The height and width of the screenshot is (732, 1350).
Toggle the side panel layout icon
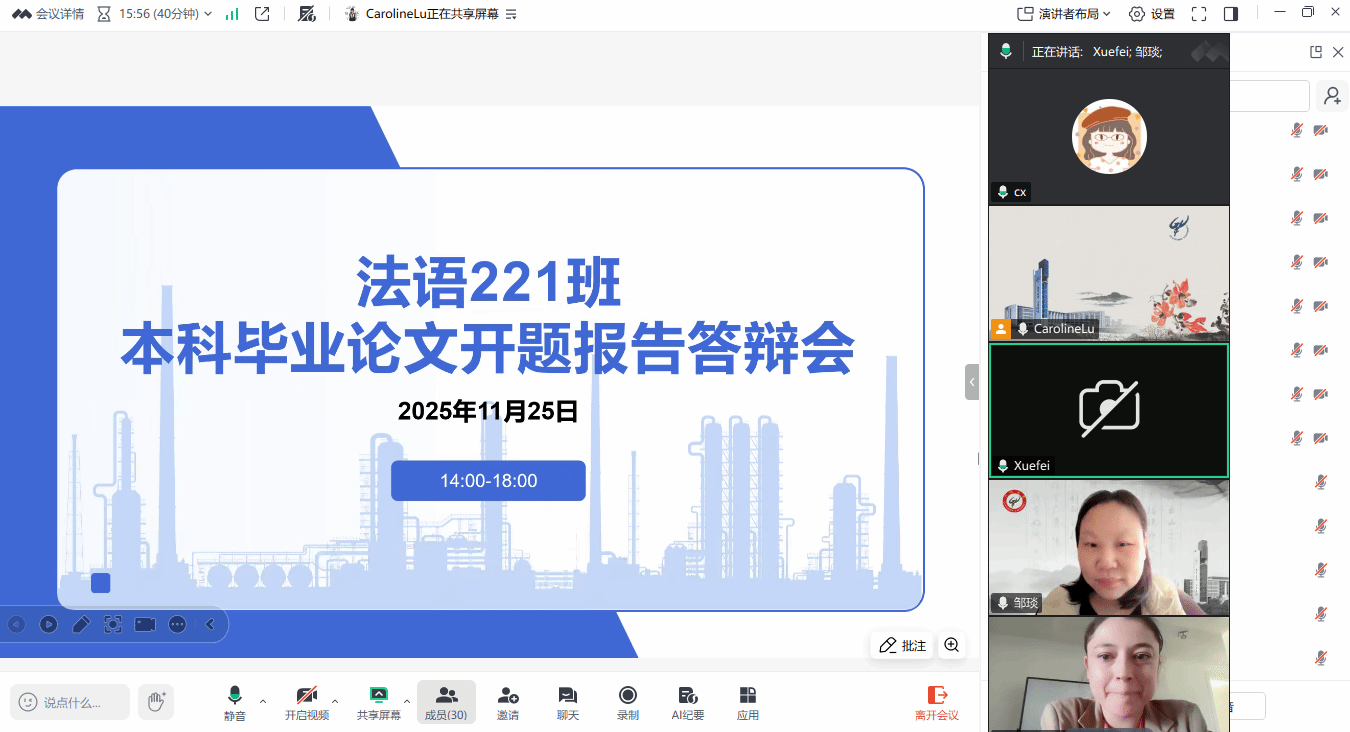point(1231,14)
